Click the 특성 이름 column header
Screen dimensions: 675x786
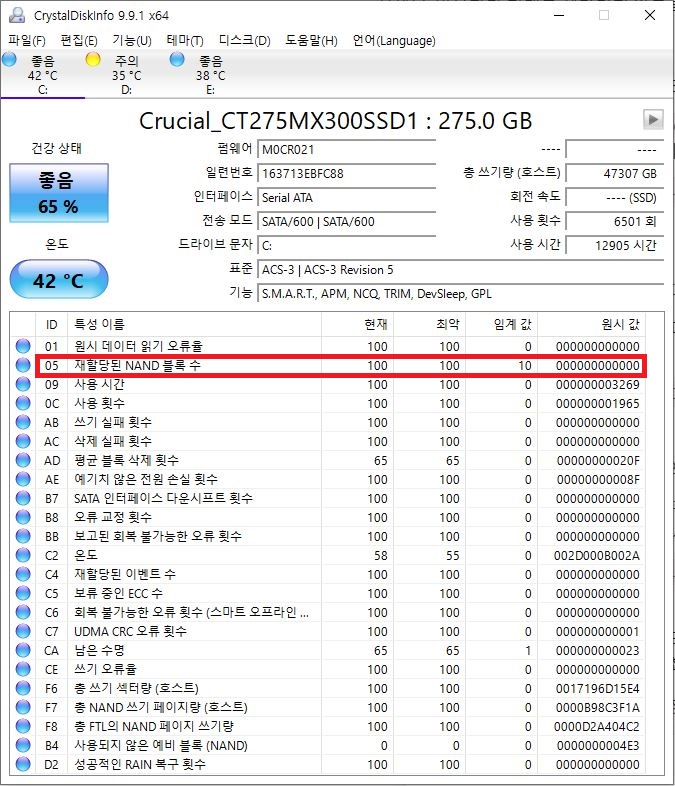(x=194, y=325)
